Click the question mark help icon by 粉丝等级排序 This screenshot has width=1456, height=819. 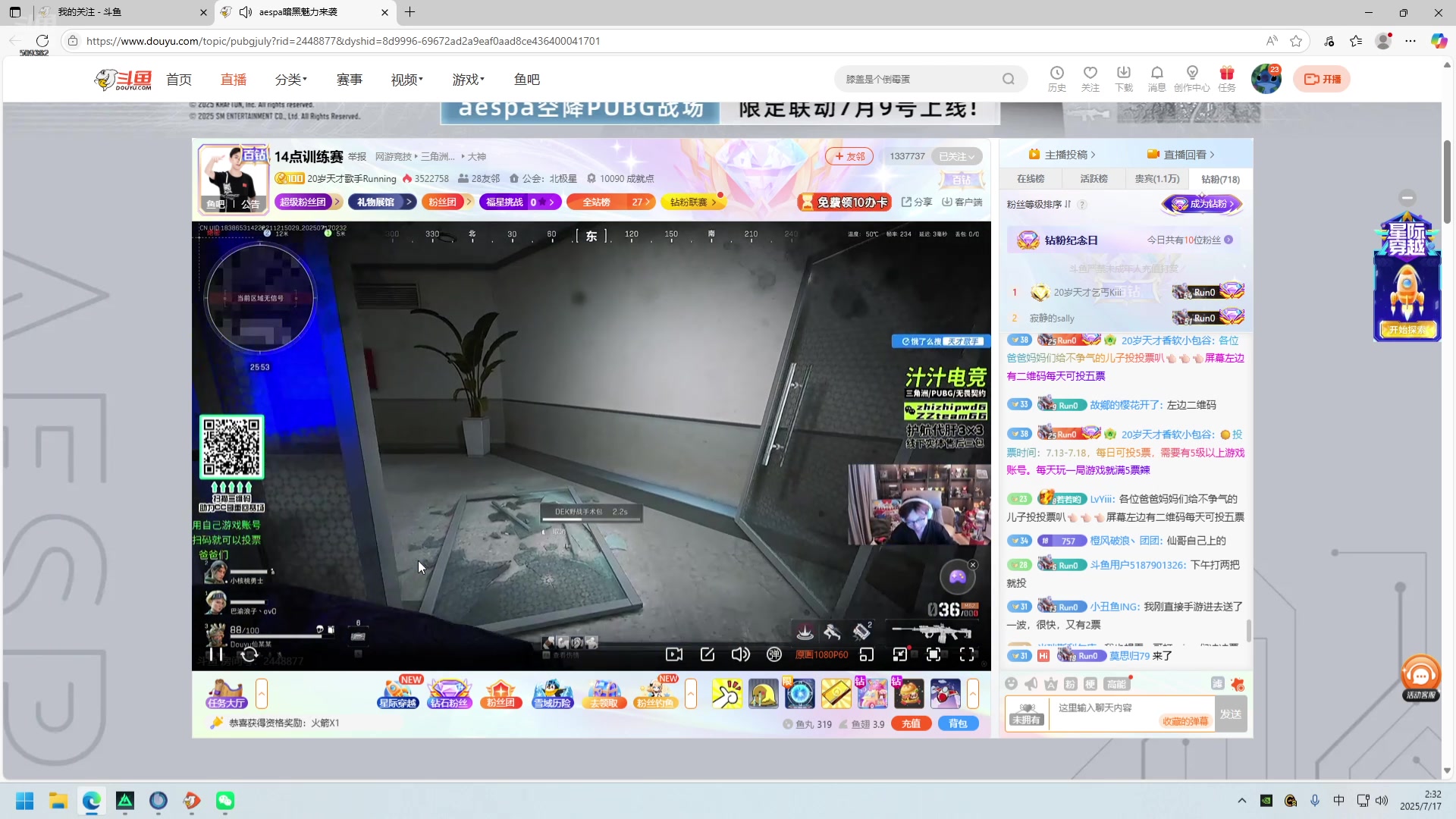[x=1082, y=204]
